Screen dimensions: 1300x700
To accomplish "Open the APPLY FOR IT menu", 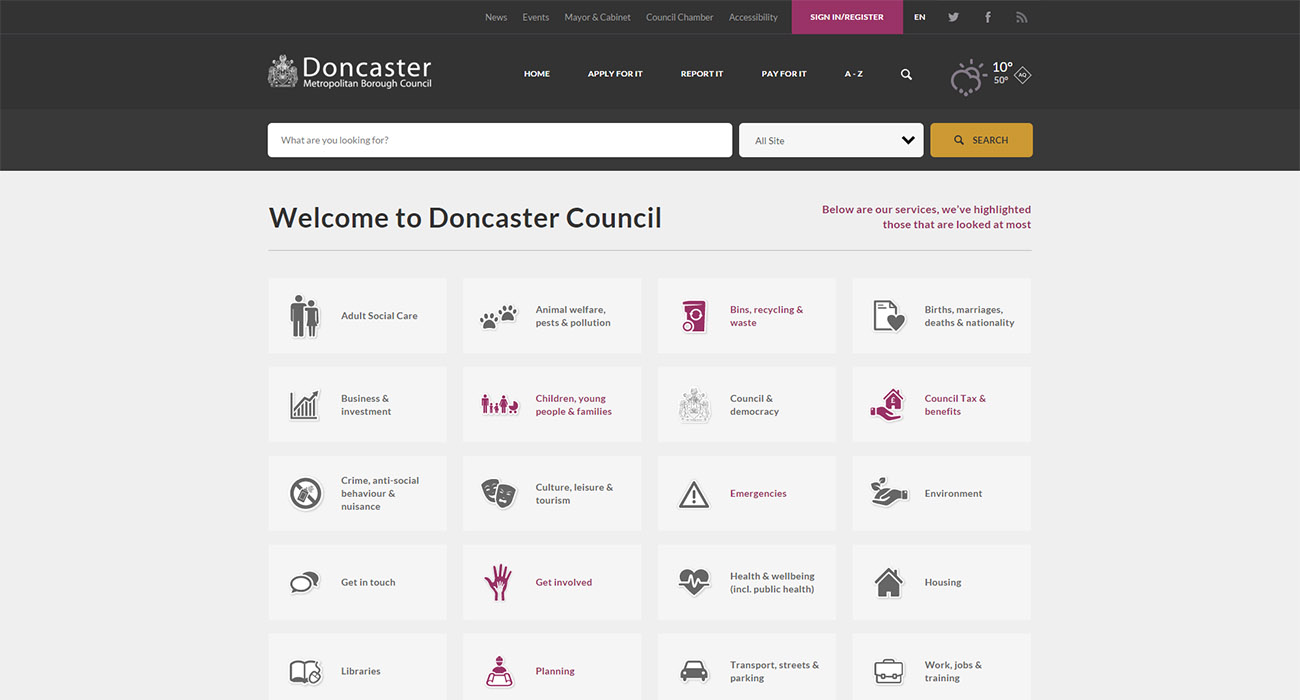I will 615,74.
